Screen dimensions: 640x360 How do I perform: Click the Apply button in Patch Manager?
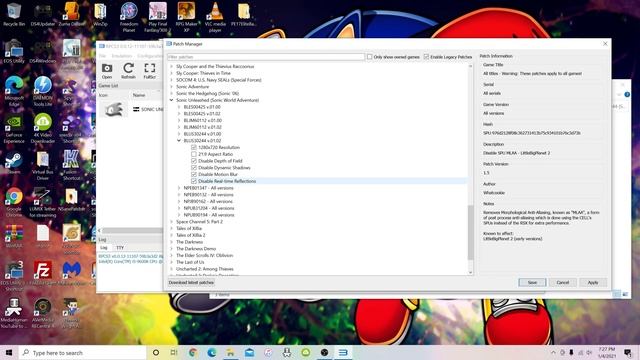pos(593,282)
